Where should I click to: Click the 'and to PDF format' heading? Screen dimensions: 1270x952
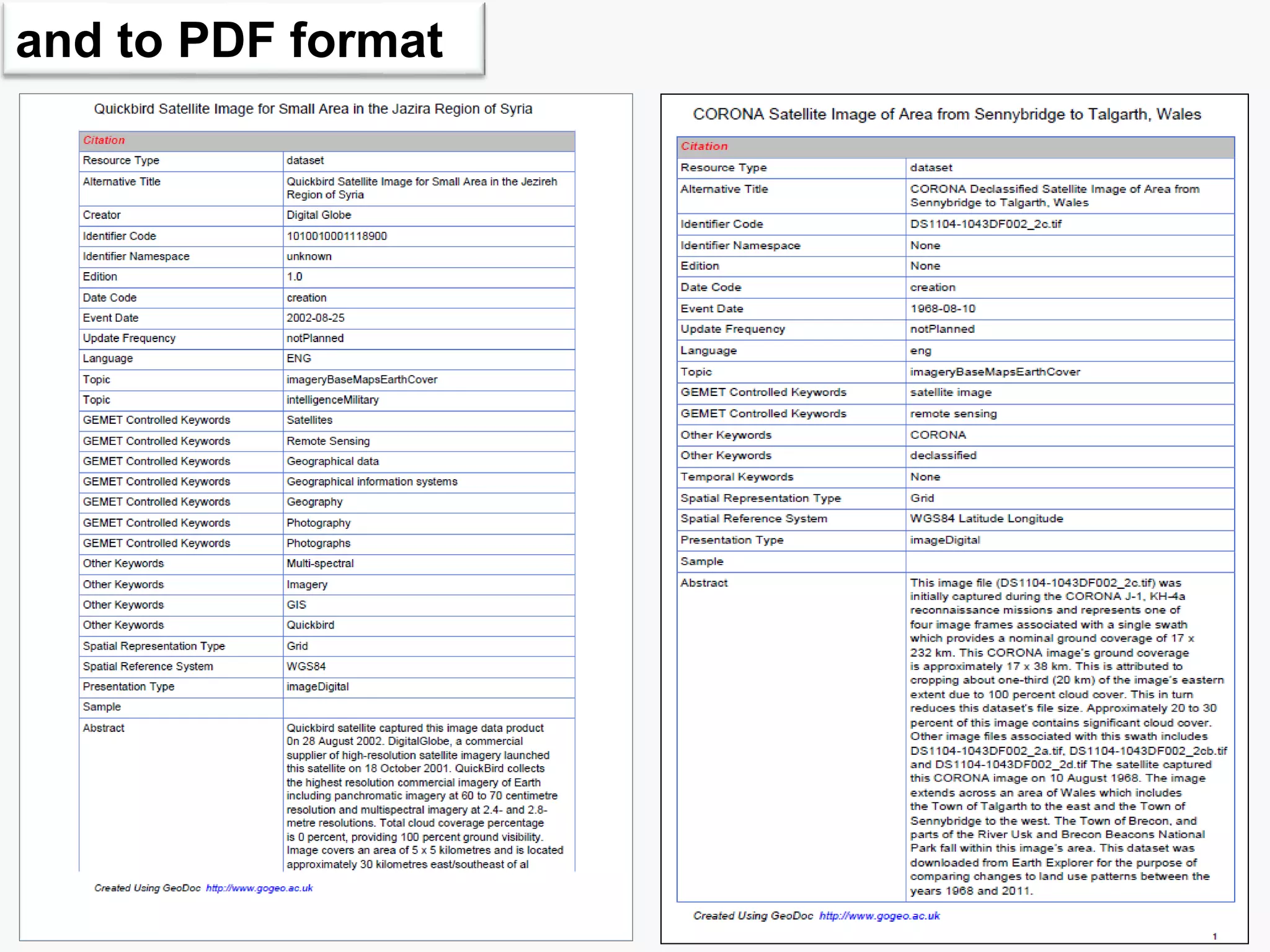pyautogui.click(x=229, y=40)
